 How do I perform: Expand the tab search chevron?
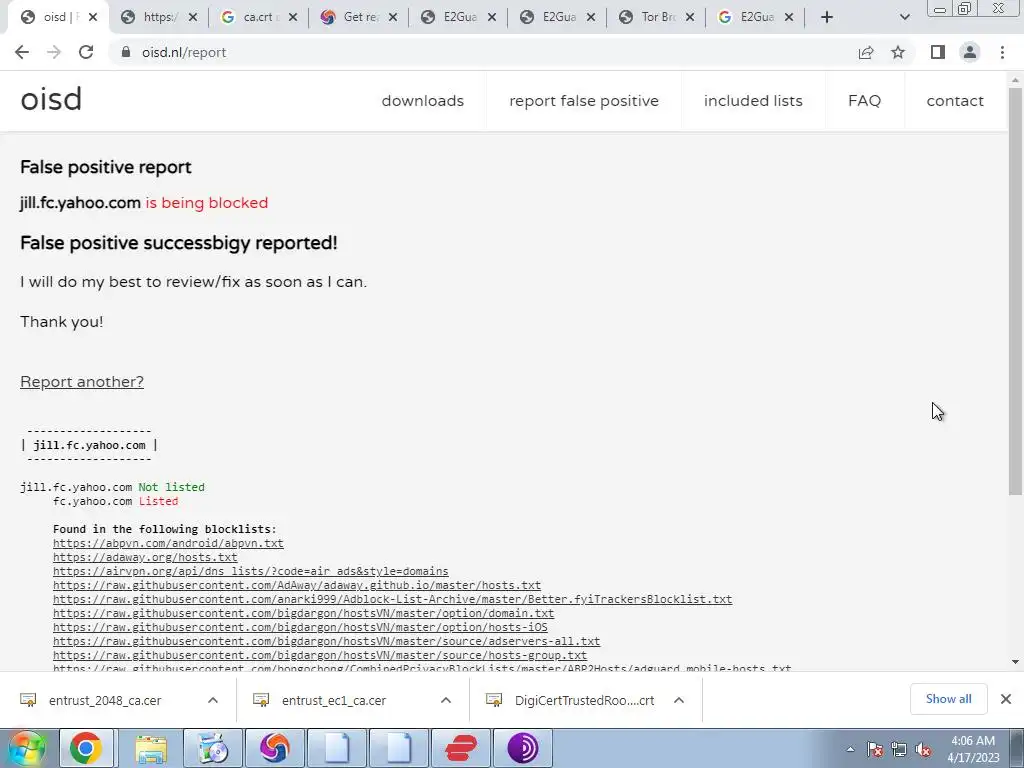pyautogui.click(x=904, y=17)
